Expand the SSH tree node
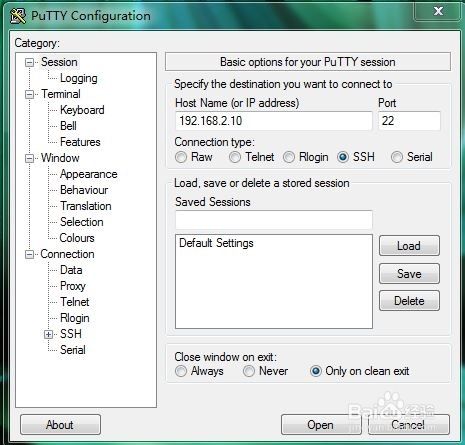 [x=48, y=334]
